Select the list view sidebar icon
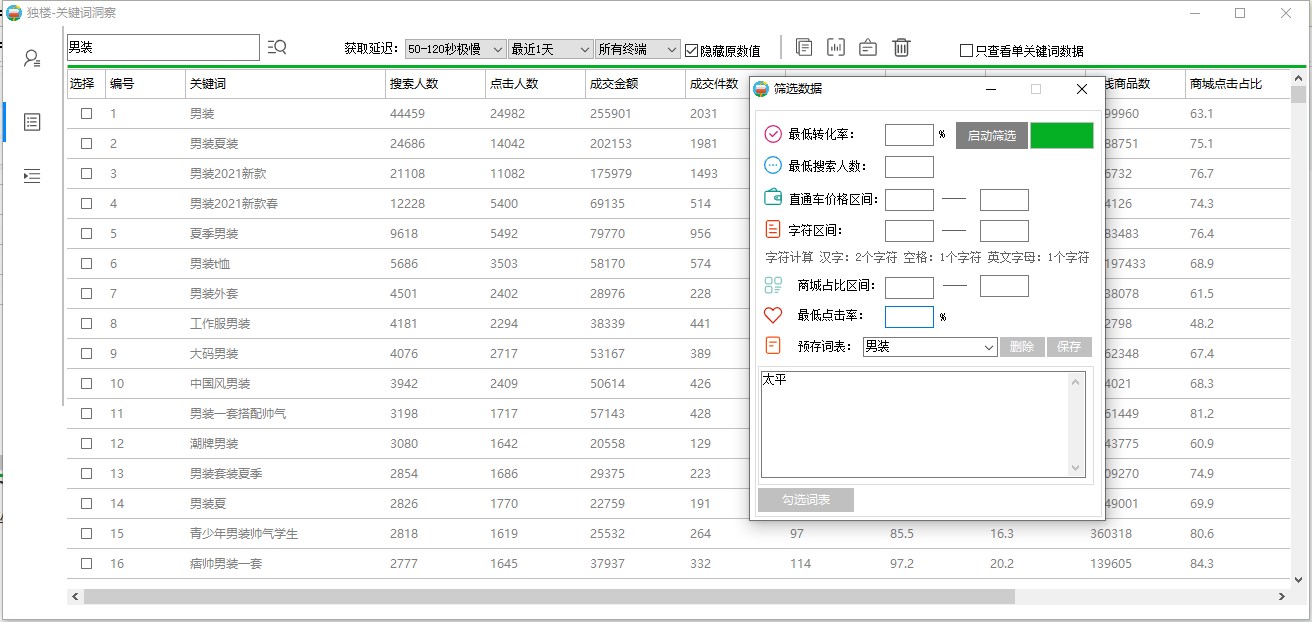The height and width of the screenshot is (622, 1312). 32,122
